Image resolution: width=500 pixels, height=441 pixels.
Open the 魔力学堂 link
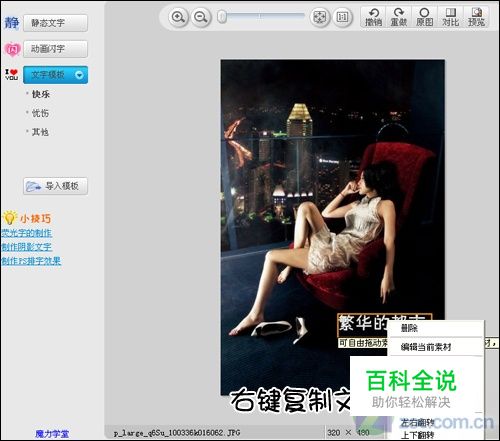coord(52,434)
